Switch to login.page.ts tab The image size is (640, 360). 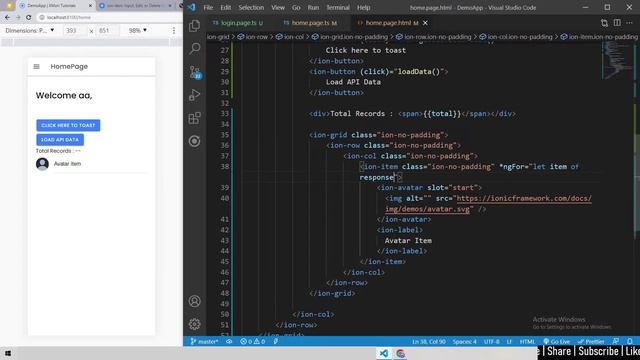(x=238, y=23)
